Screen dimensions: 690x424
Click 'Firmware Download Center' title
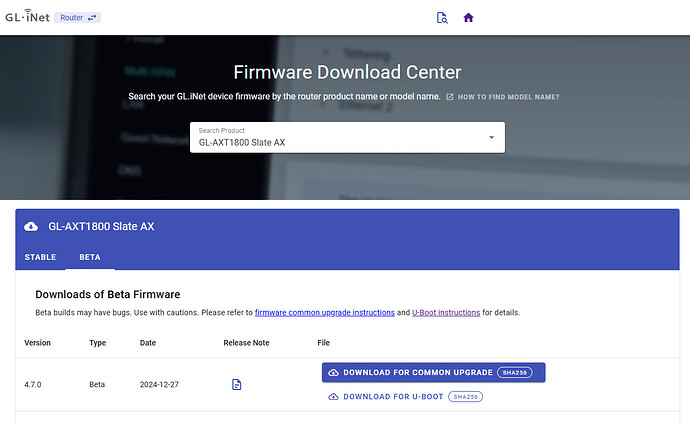point(347,72)
